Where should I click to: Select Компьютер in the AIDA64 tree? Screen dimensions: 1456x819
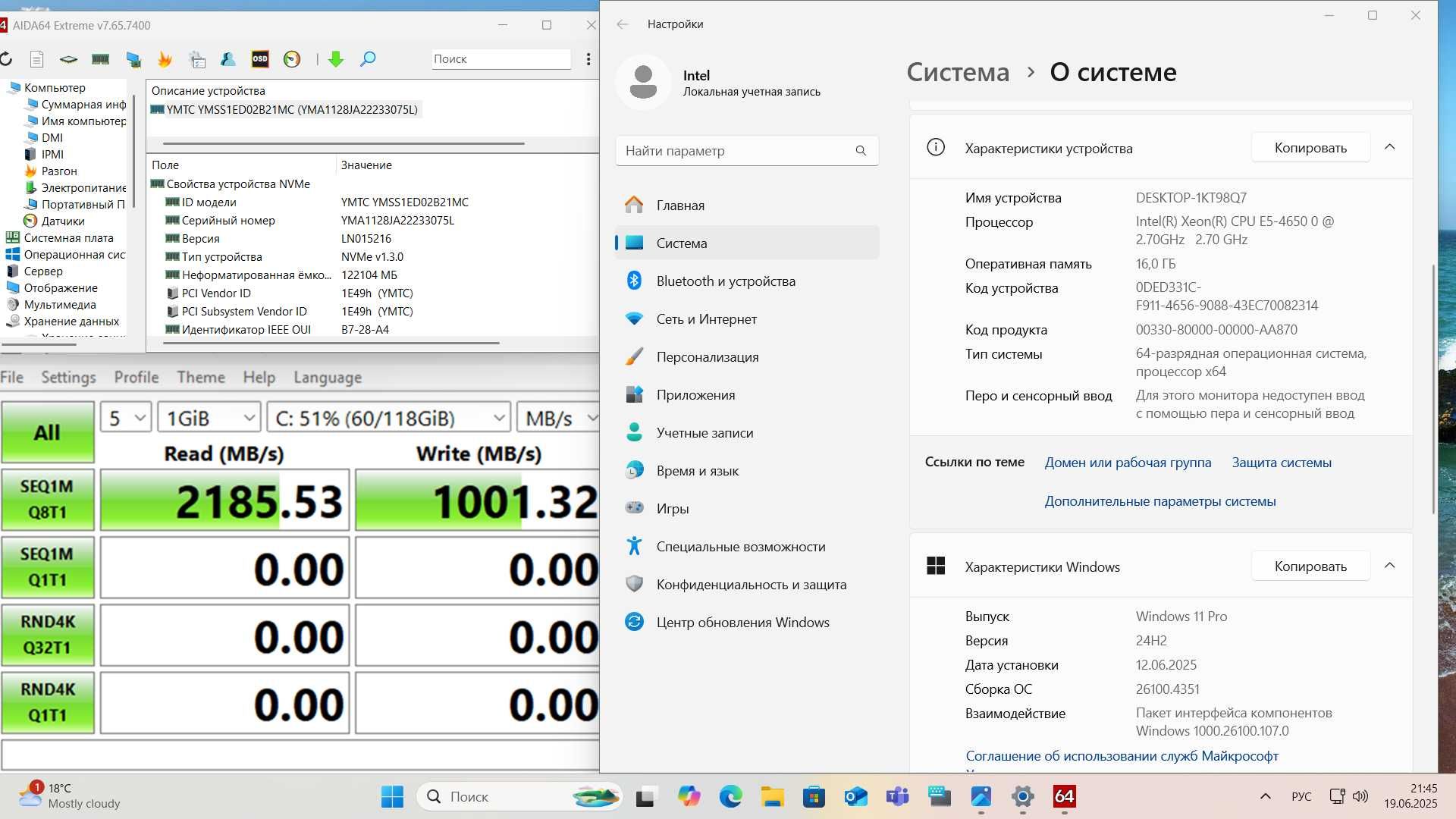[55, 88]
